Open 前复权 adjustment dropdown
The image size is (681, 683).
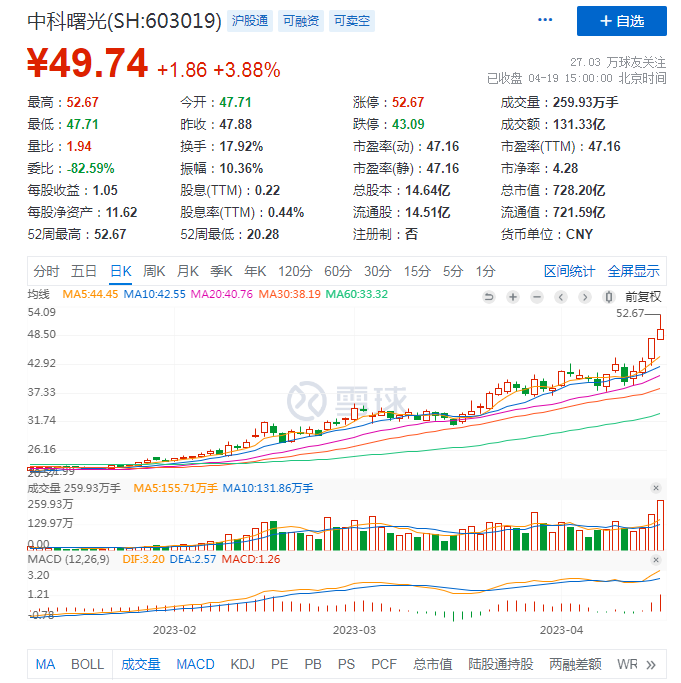tap(643, 297)
